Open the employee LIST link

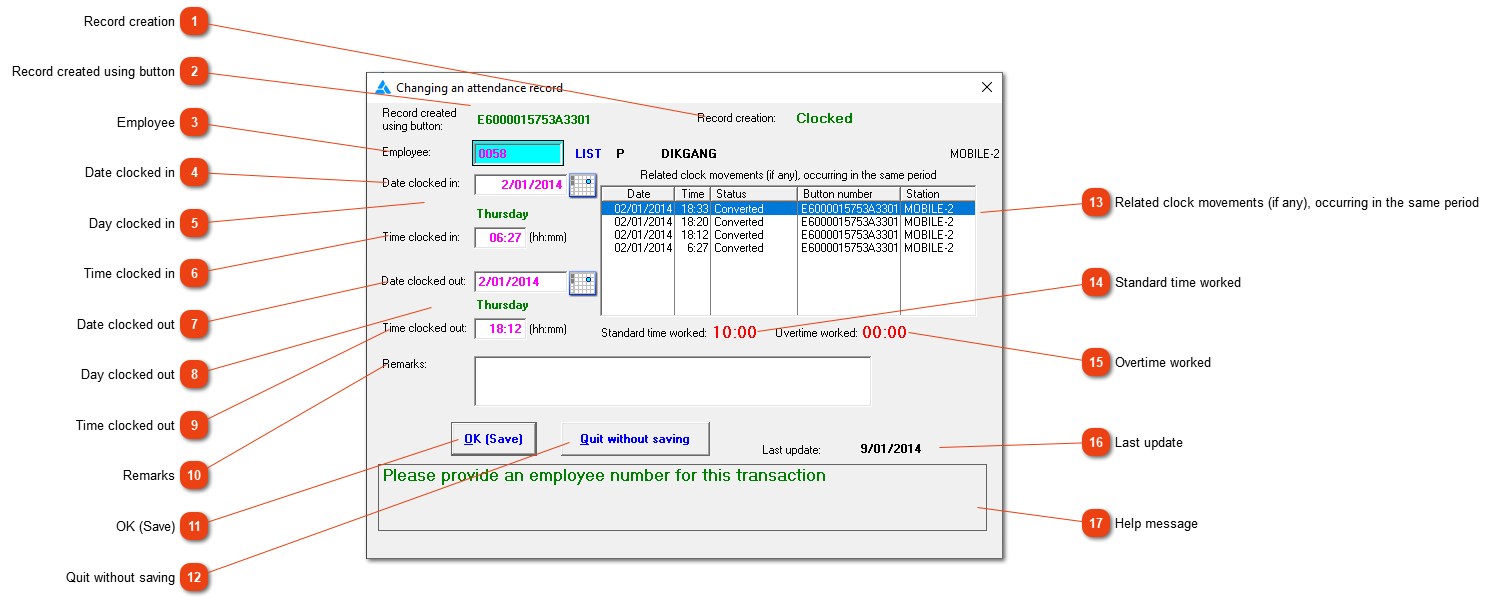[x=588, y=154]
